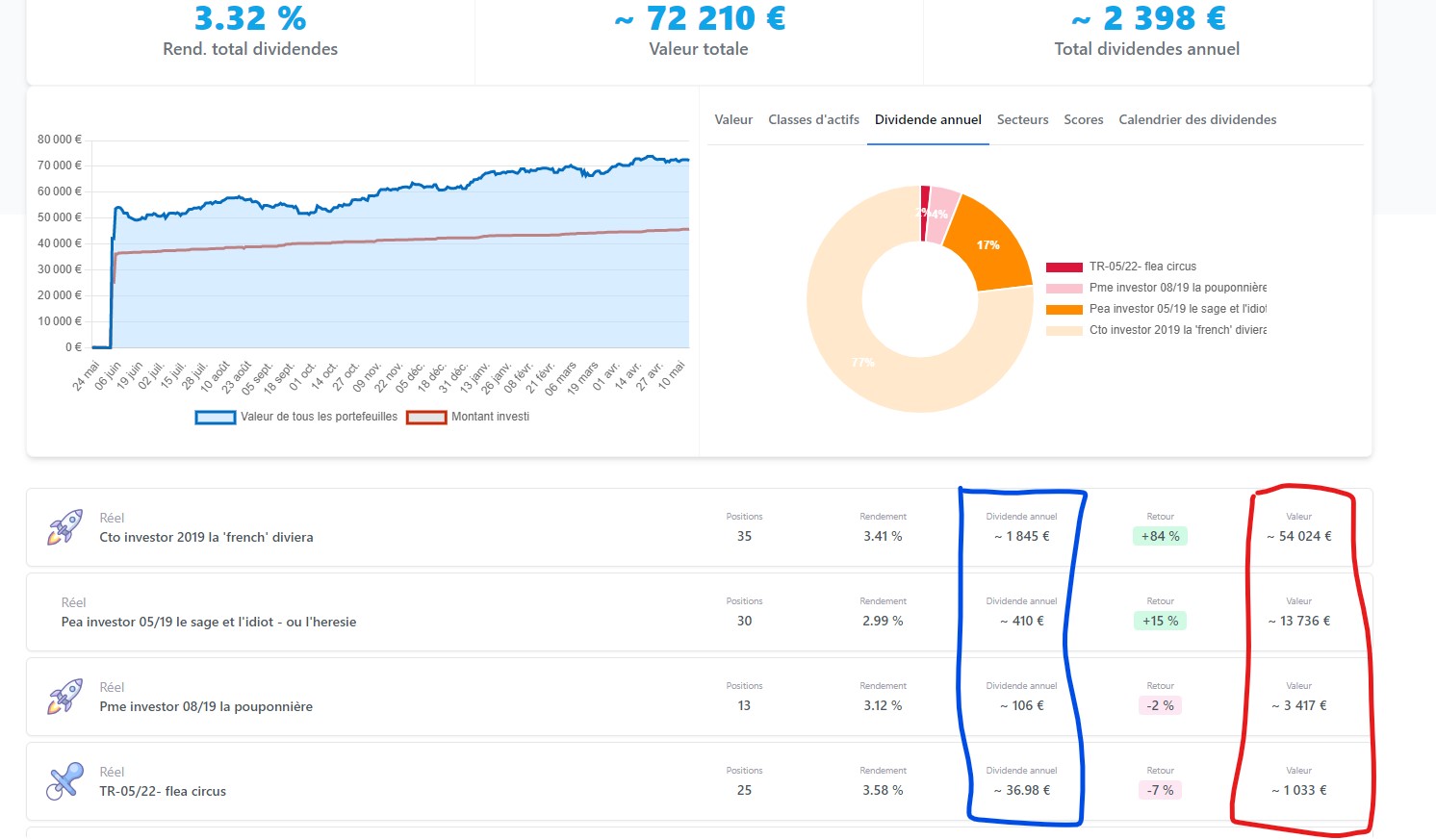
Task: Click the ~ 3 417 € portfolio value
Action: coord(1299,705)
